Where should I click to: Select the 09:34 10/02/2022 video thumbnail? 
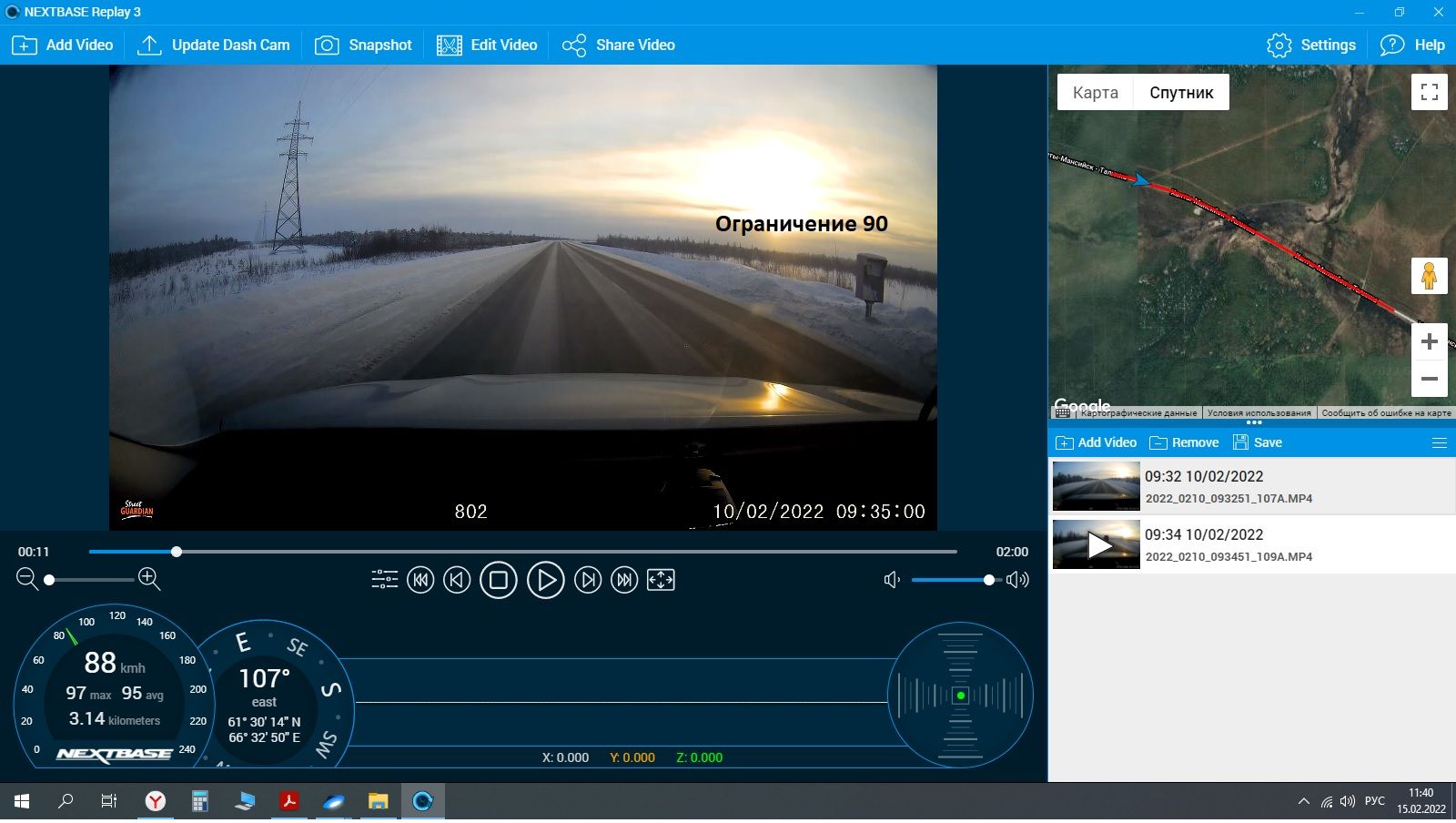tap(1097, 544)
